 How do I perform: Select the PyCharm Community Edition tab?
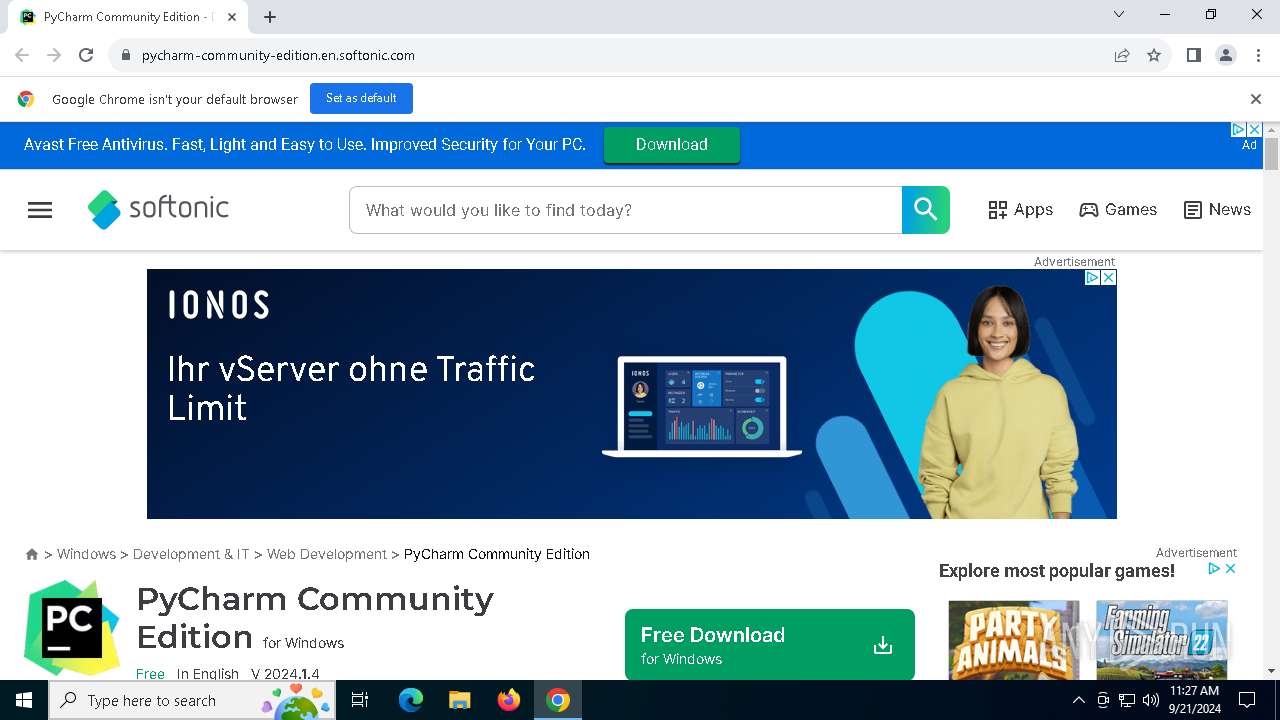128,17
